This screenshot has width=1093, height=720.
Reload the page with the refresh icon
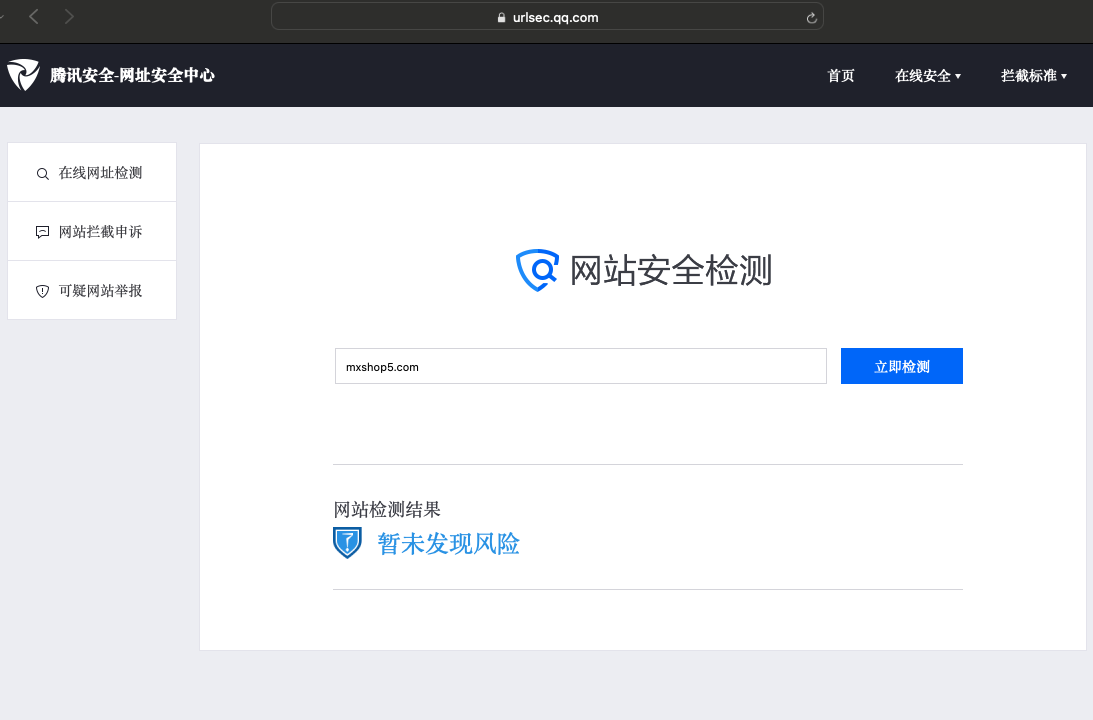click(811, 17)
